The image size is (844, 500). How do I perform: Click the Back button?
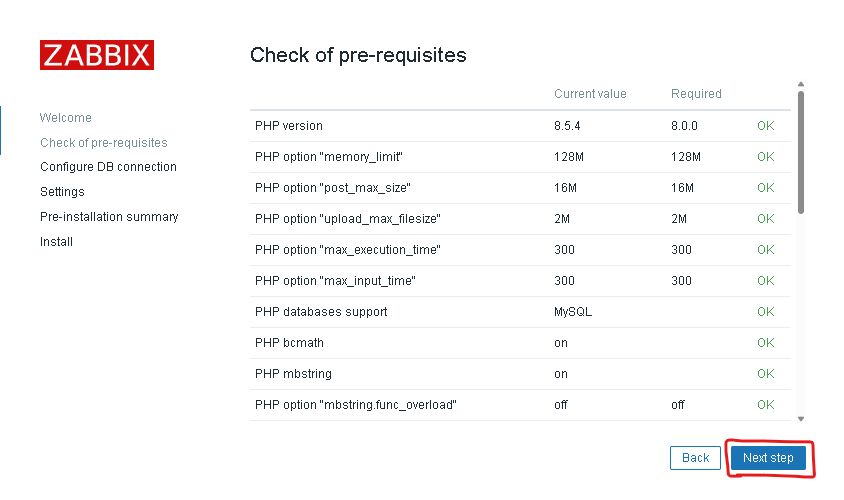(695, 458)
